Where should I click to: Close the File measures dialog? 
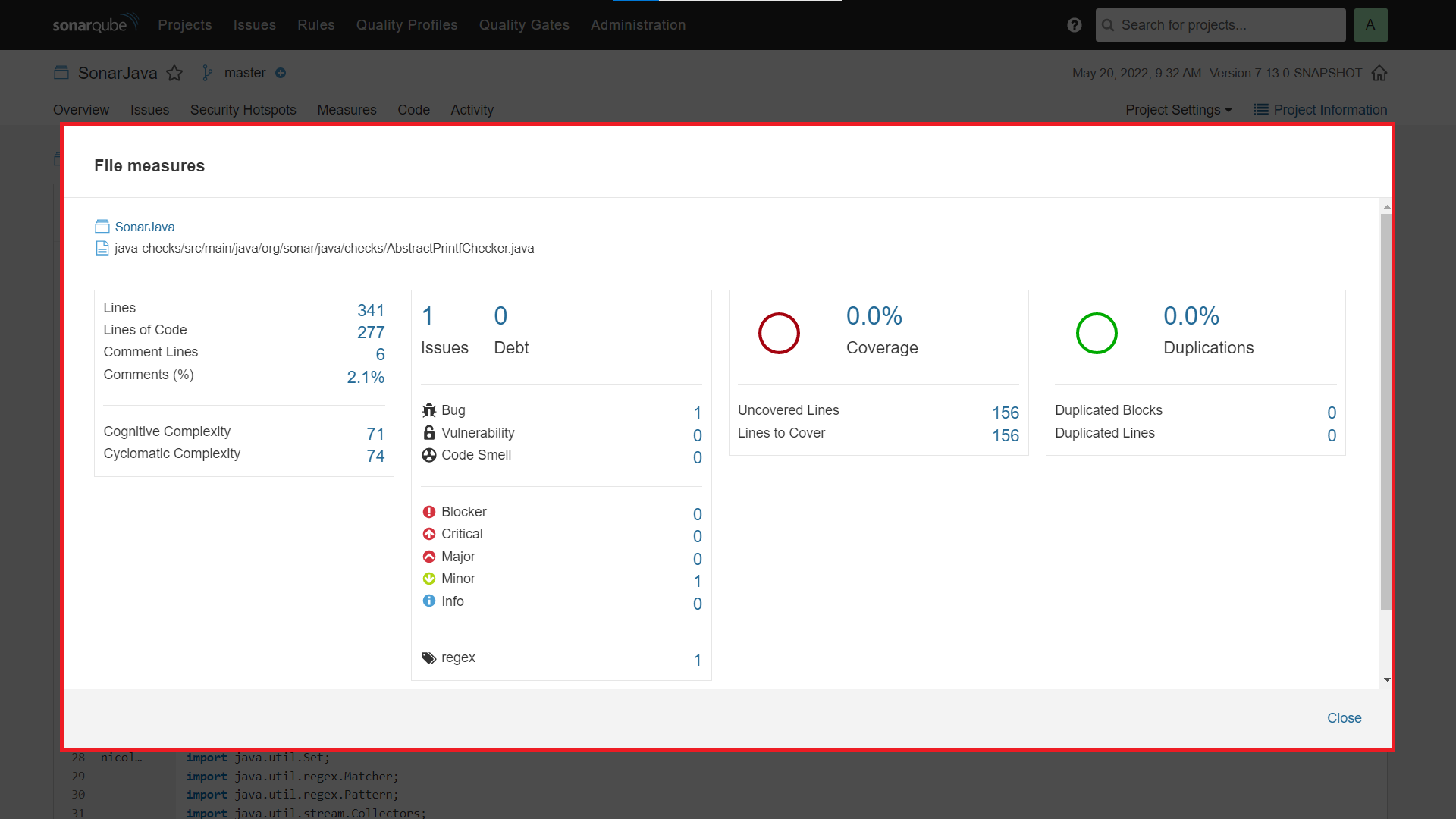(1344, 718)
